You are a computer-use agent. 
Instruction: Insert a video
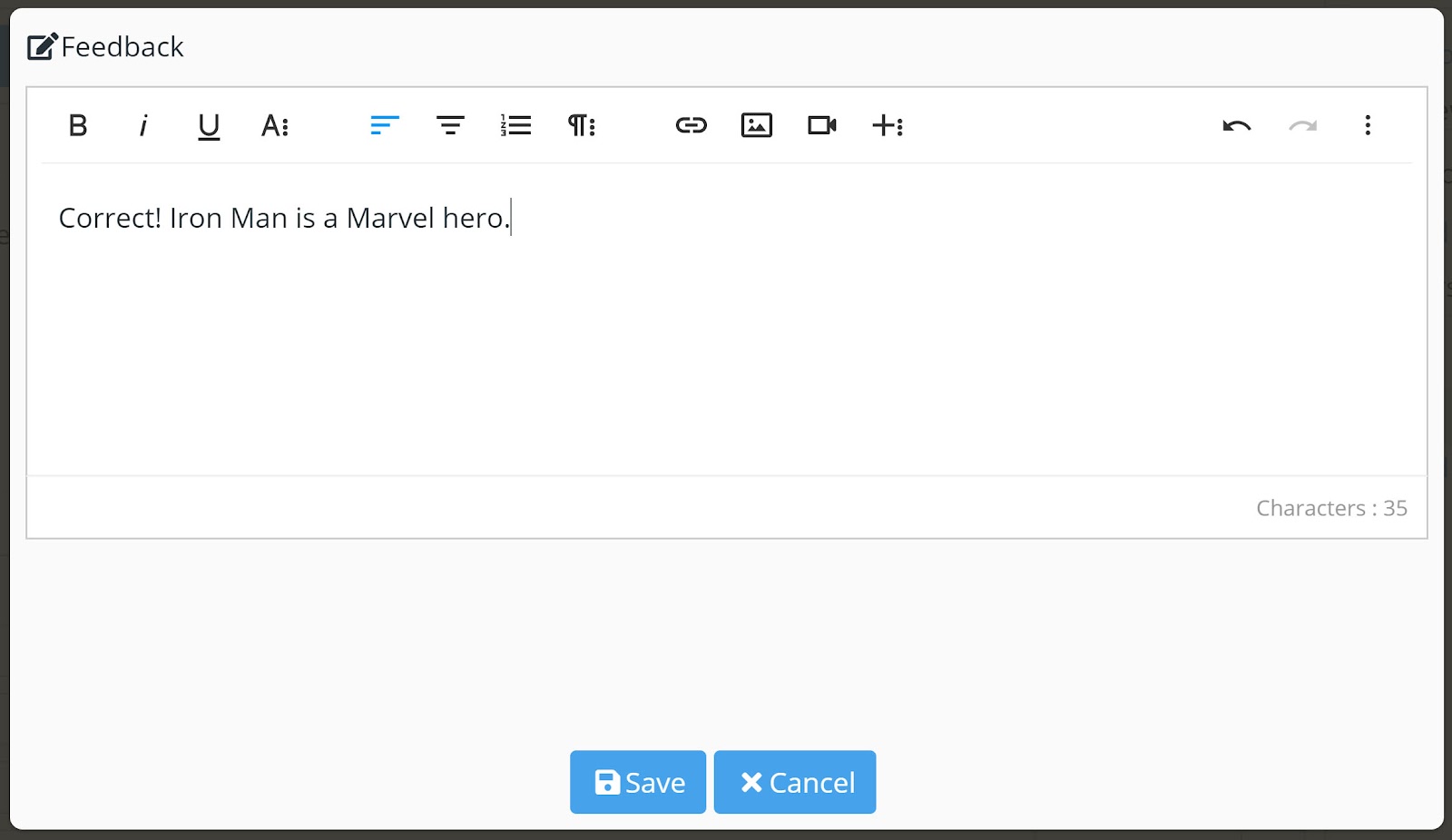822,125
